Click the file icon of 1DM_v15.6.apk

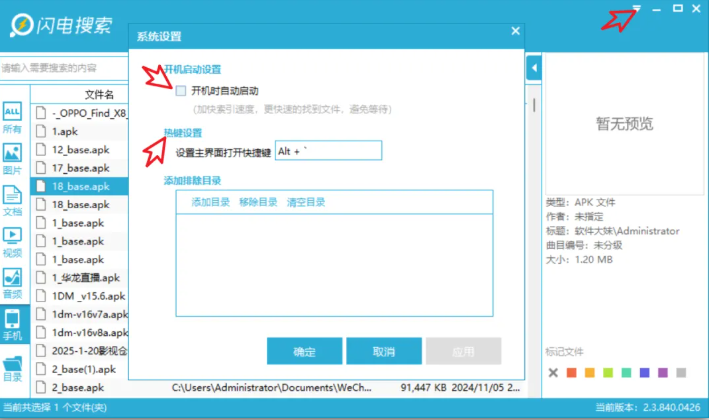coord(41,296)
